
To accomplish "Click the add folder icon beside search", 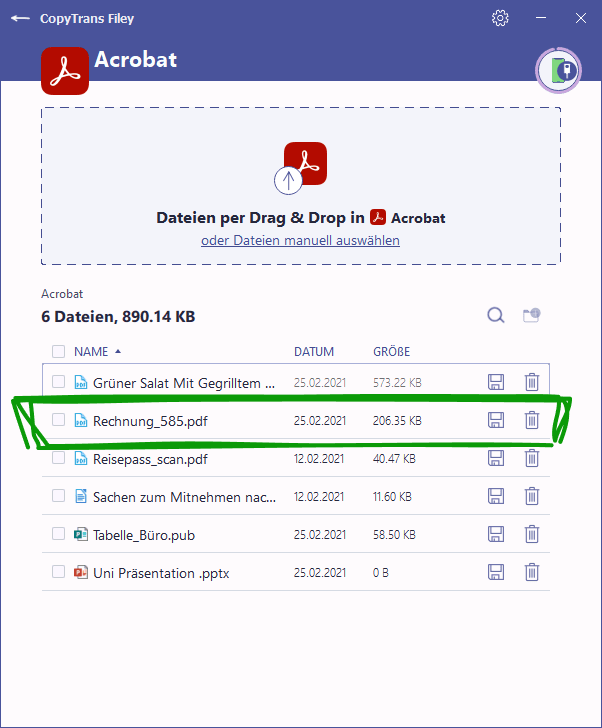I will (532, 315).
